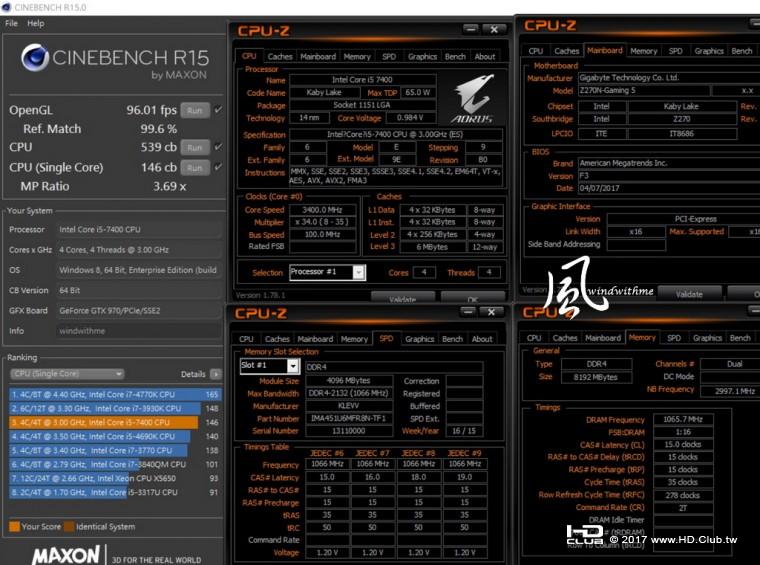The height and width of the screenshot is (565, 760).
Task: Click the Info field containing windwithme
Action: tap(139, 331)
